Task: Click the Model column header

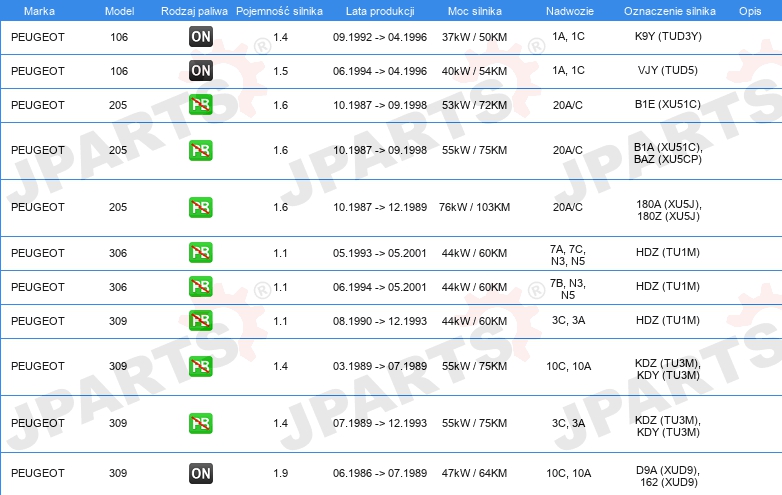Action: (x=119, y=11)
